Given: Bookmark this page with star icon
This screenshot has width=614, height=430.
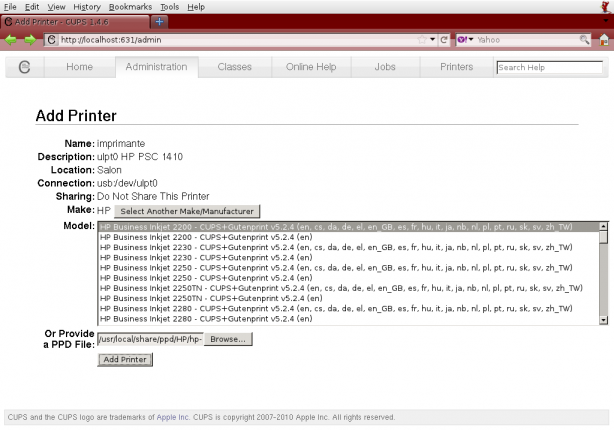Looking at the screenshot, I should tap(421, 40).
